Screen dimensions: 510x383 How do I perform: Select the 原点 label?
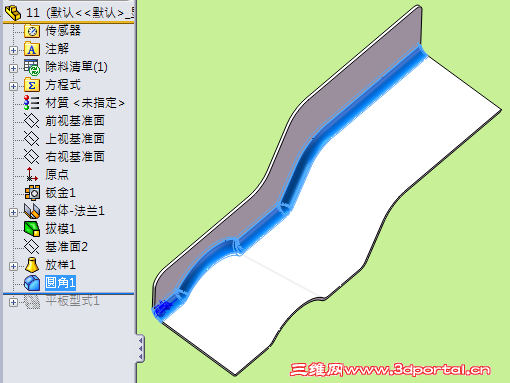tap(57, 175)
